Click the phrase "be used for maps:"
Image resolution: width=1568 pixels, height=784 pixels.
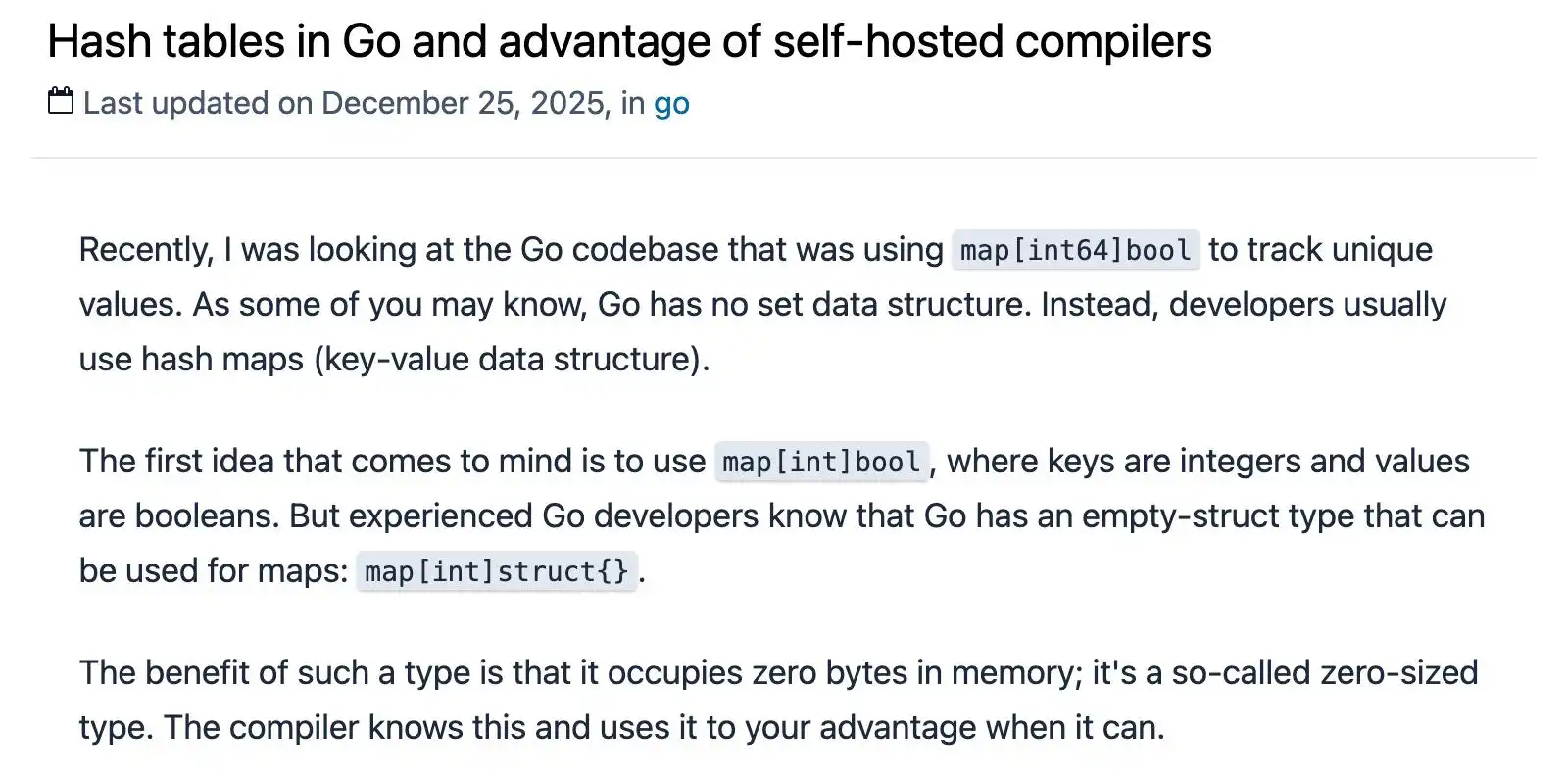point(214,571)
